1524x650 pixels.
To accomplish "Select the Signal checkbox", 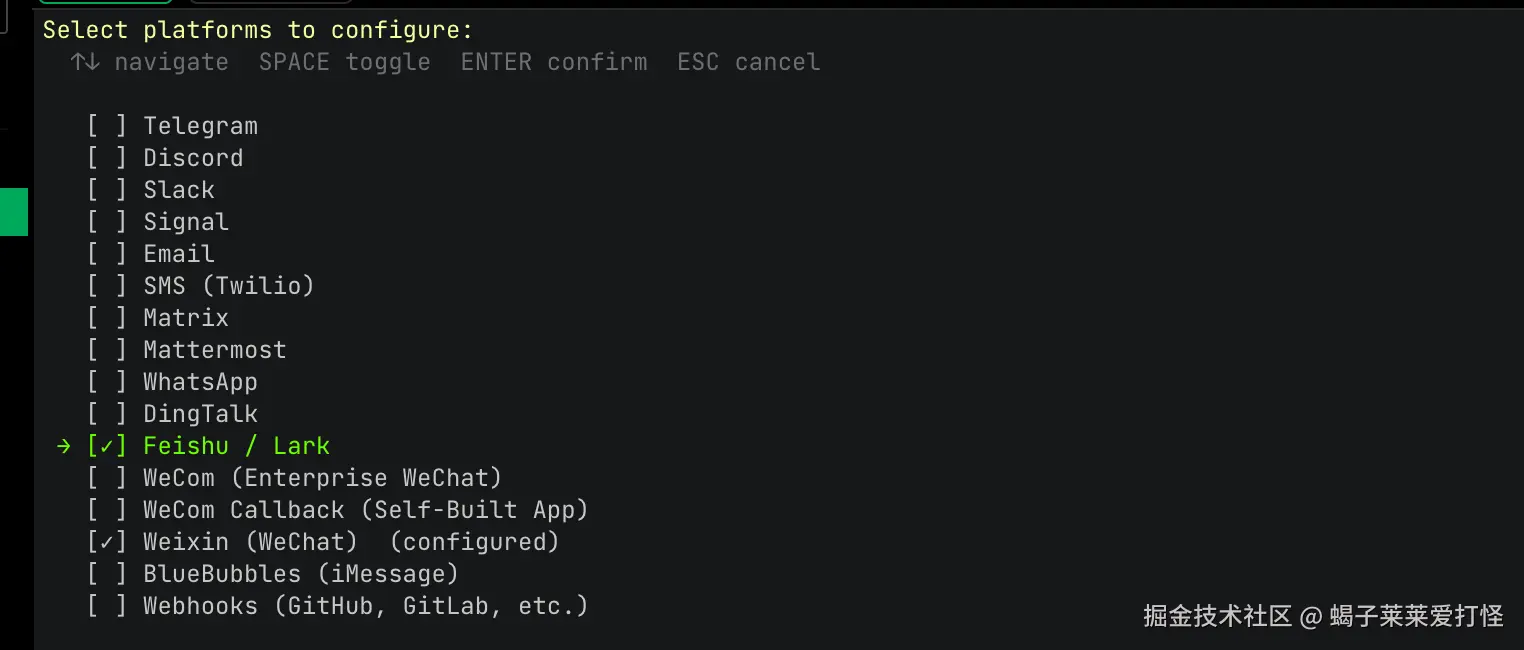I will tap(107, 222).
